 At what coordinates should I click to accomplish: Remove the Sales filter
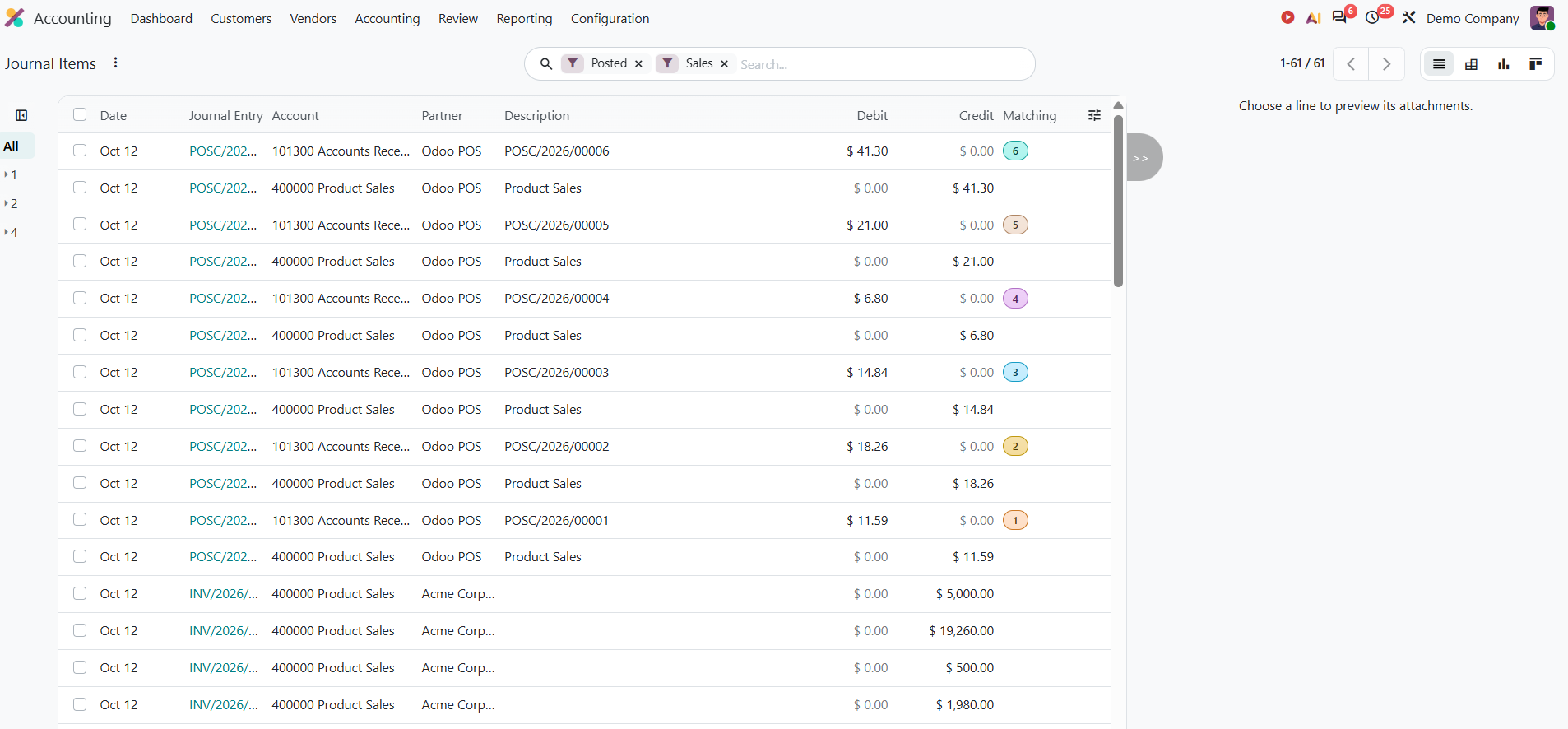click(x=724, y=63)
